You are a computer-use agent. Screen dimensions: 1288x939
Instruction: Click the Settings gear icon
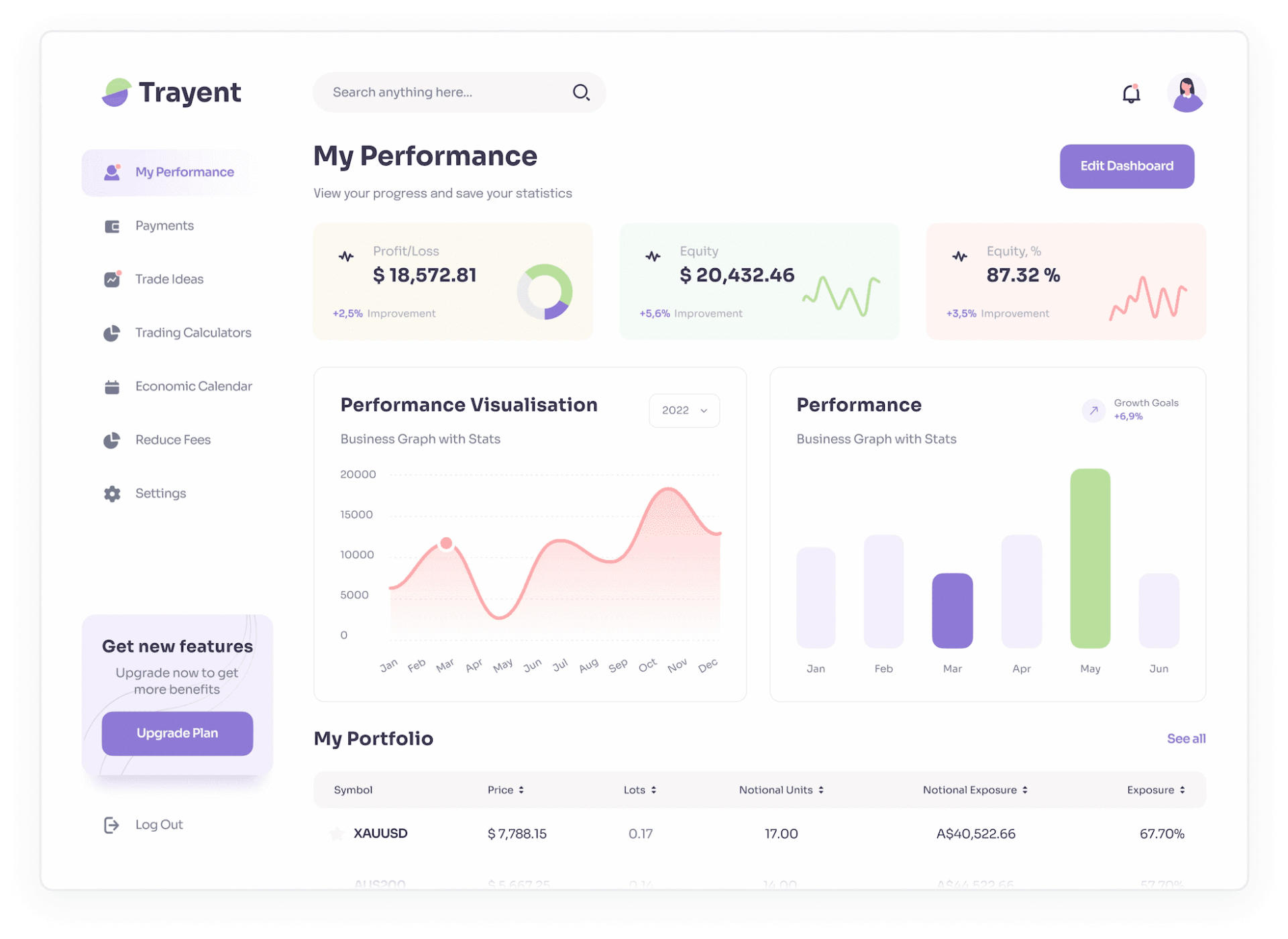point(114,492)
